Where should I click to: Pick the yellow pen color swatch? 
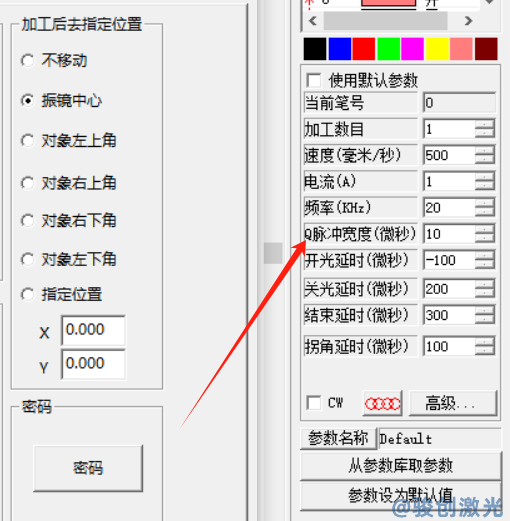tap(437, 49)
